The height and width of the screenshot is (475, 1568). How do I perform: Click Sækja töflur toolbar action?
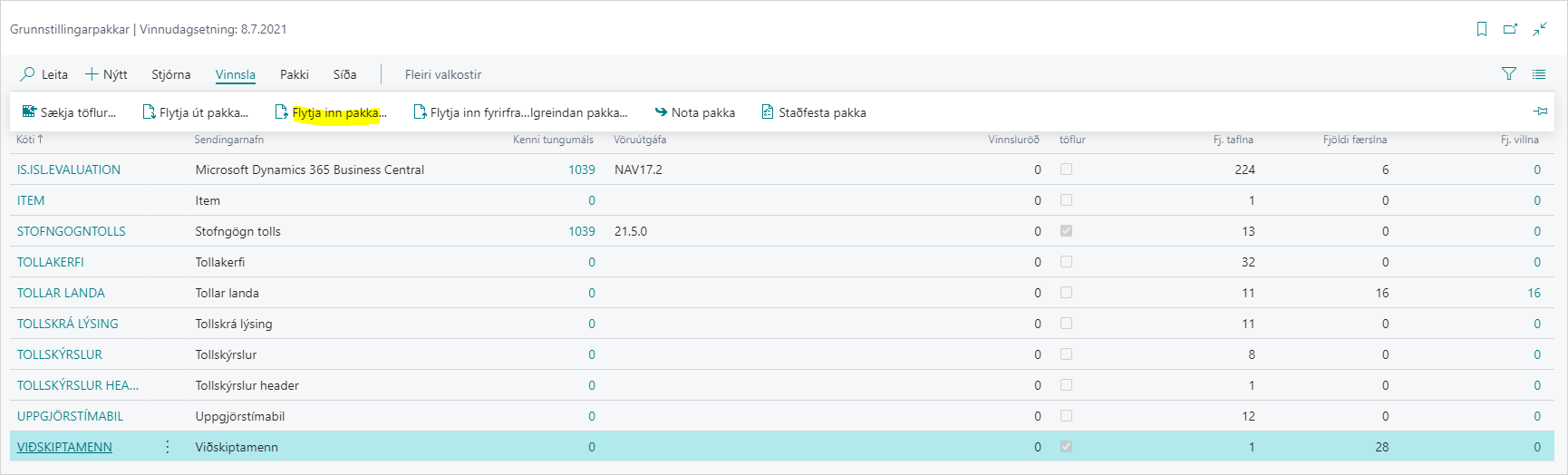point(70,112)
